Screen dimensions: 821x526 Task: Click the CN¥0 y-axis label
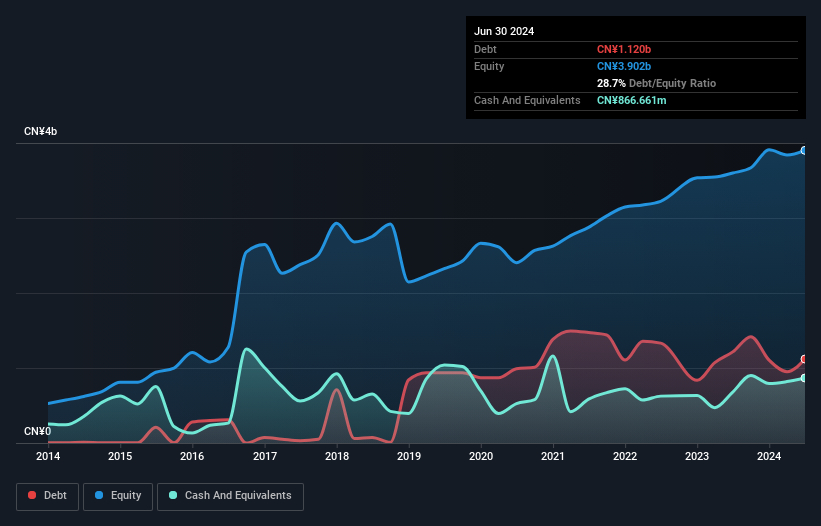(x=38, y=431)
